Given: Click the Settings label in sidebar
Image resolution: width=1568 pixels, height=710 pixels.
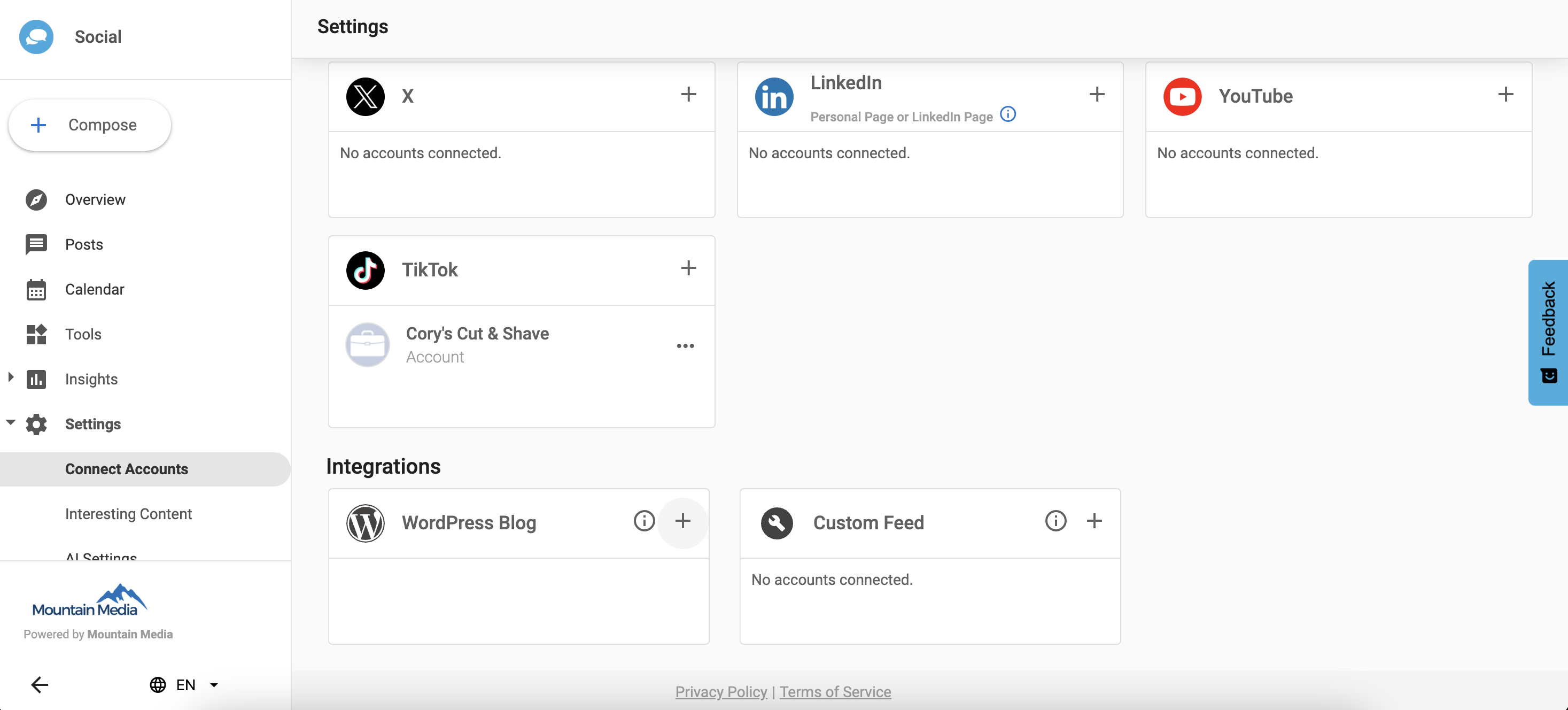Looking at the screenshot, I should coord(92,425).
